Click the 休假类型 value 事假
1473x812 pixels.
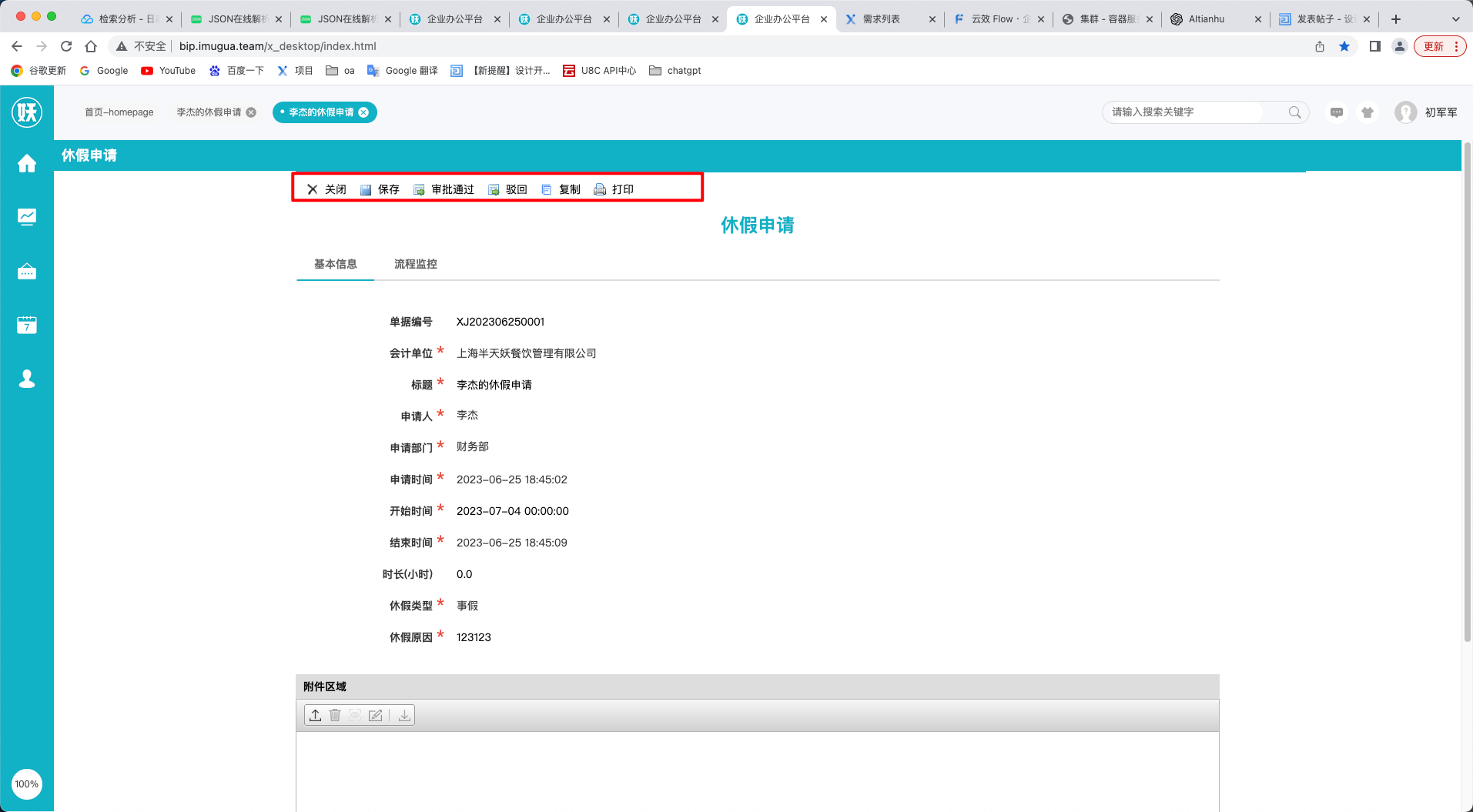[467, 606]
